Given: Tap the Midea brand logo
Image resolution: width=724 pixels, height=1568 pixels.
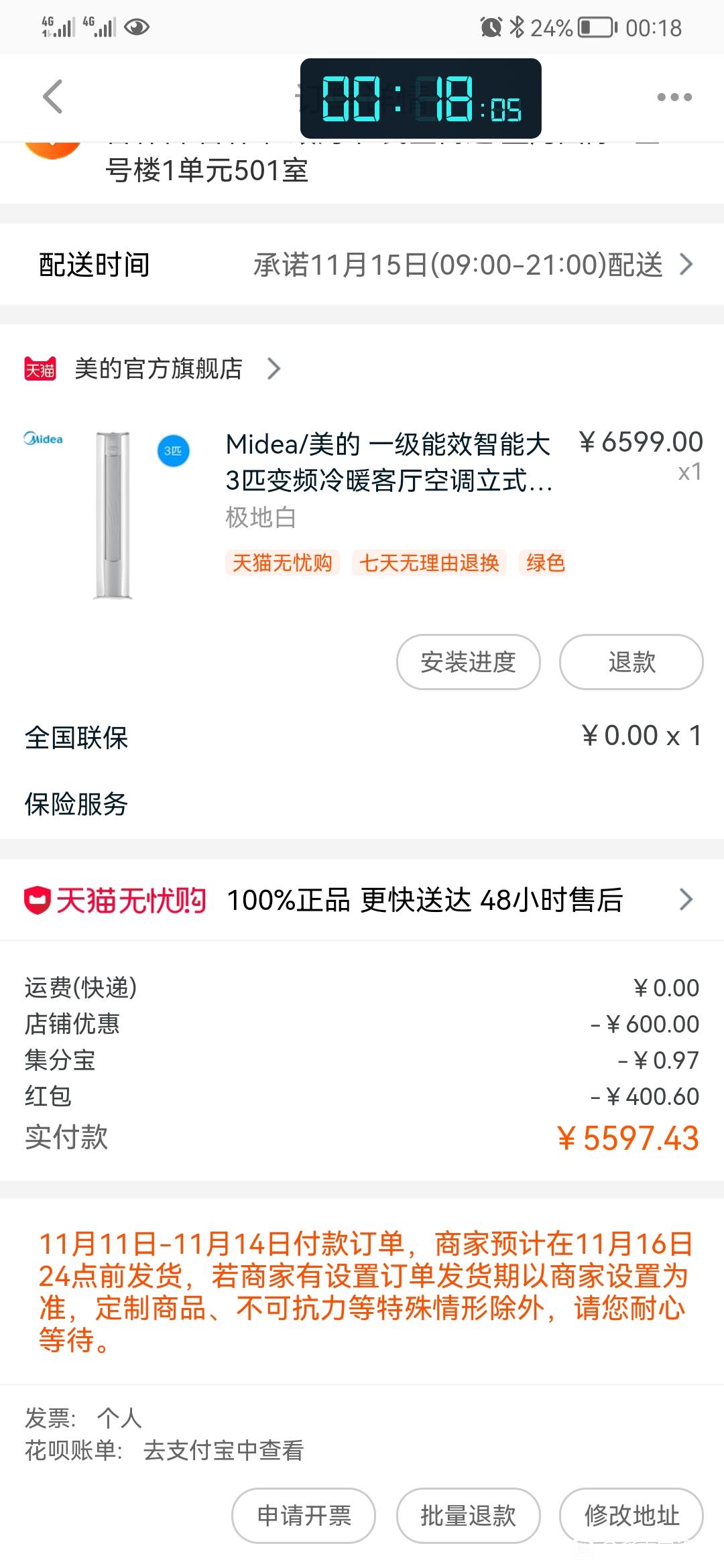Looking at the screenshot, I should 44,439.
